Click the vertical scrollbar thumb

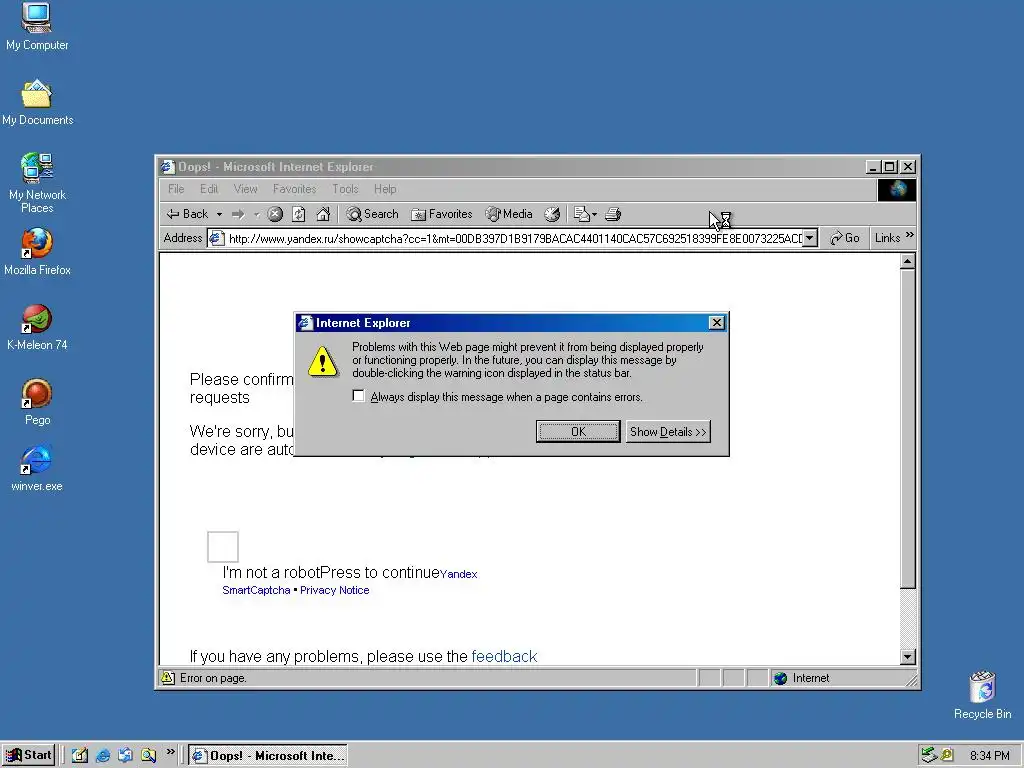coord(907,428)
